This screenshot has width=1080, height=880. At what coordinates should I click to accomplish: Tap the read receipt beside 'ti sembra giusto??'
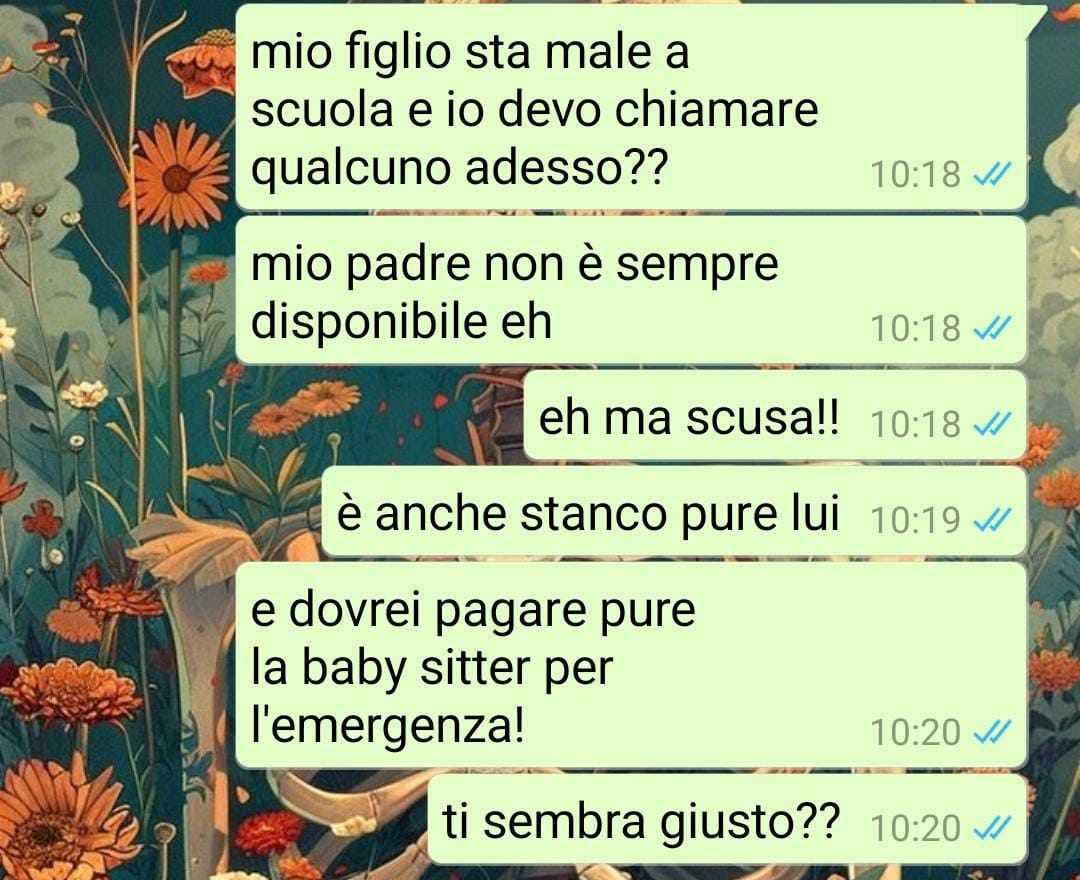pos(992,828)
